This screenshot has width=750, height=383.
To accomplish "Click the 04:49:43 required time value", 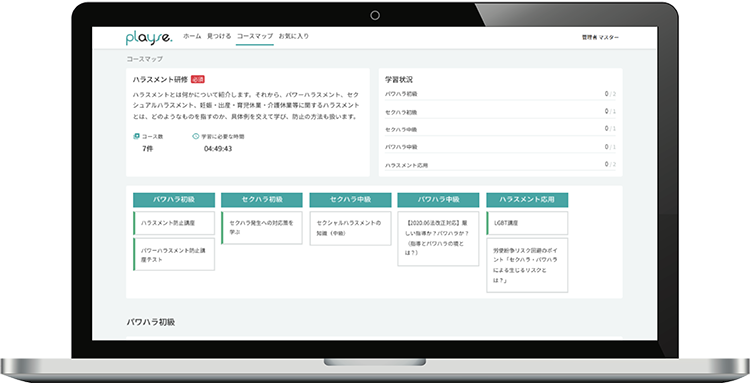I will pyautogui.click(x=218, y=149).
